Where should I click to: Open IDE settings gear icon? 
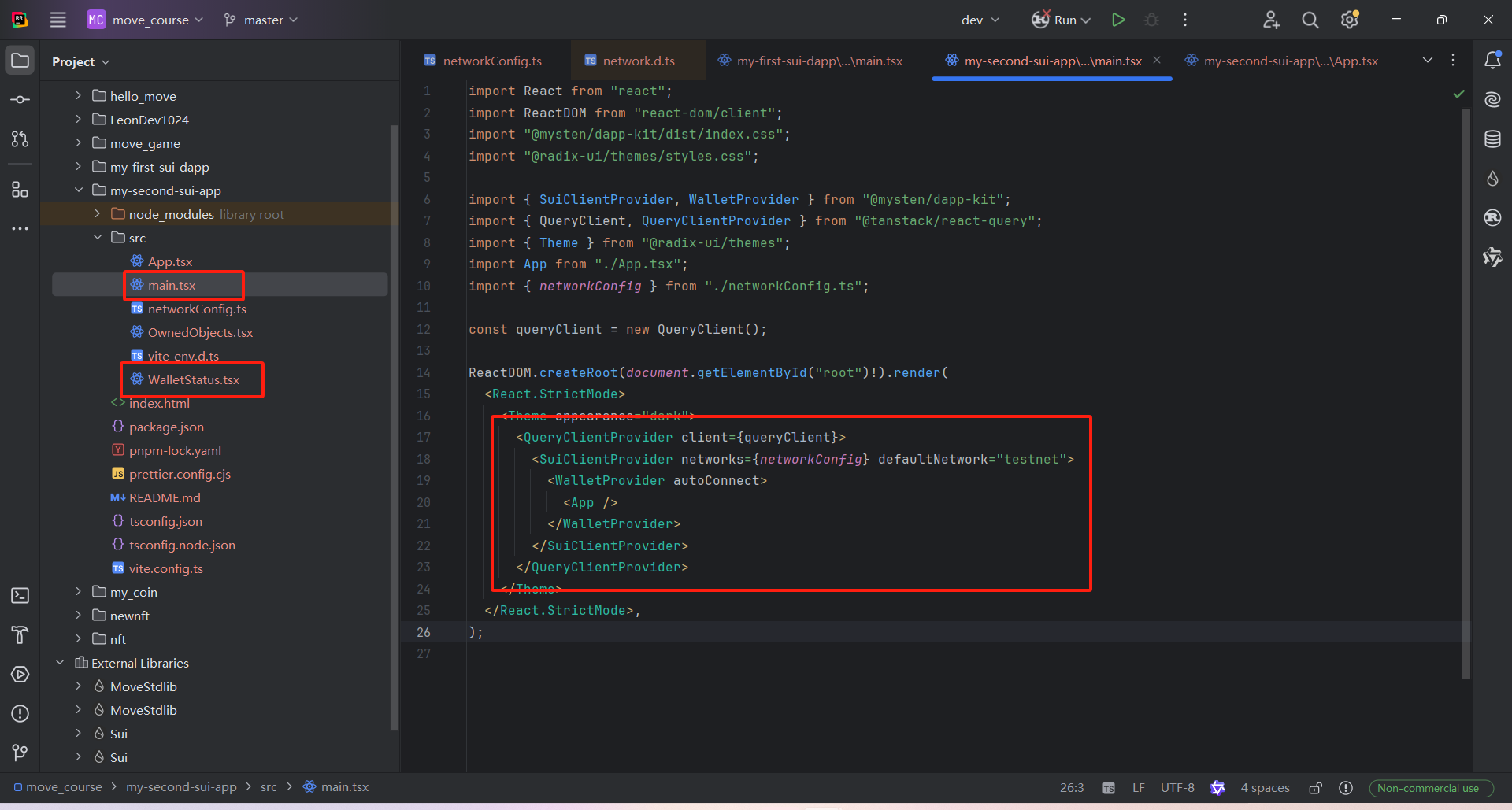coord(1350,20)
